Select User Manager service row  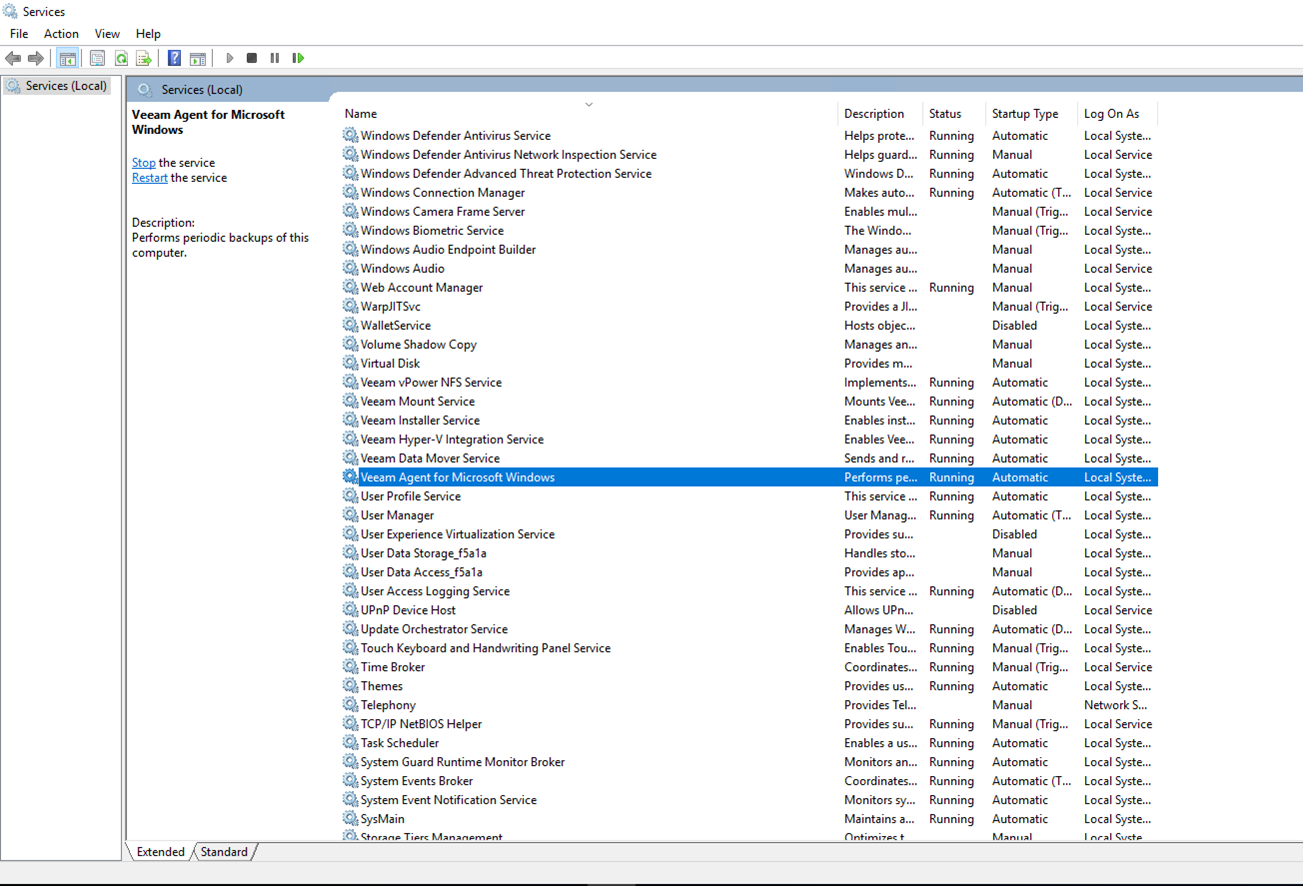[749, 515]
